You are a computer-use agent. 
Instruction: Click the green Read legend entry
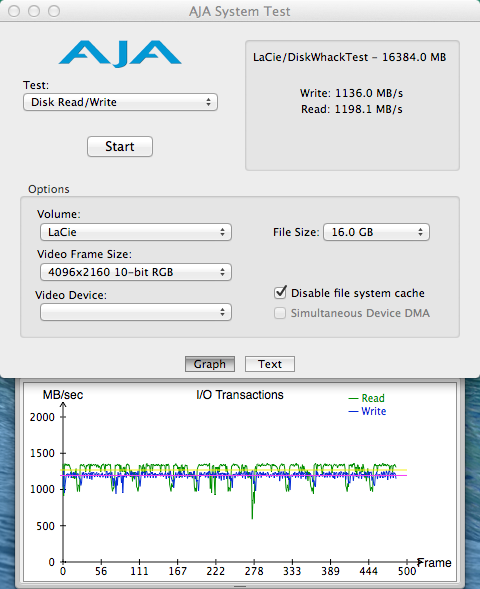(367, 398)
